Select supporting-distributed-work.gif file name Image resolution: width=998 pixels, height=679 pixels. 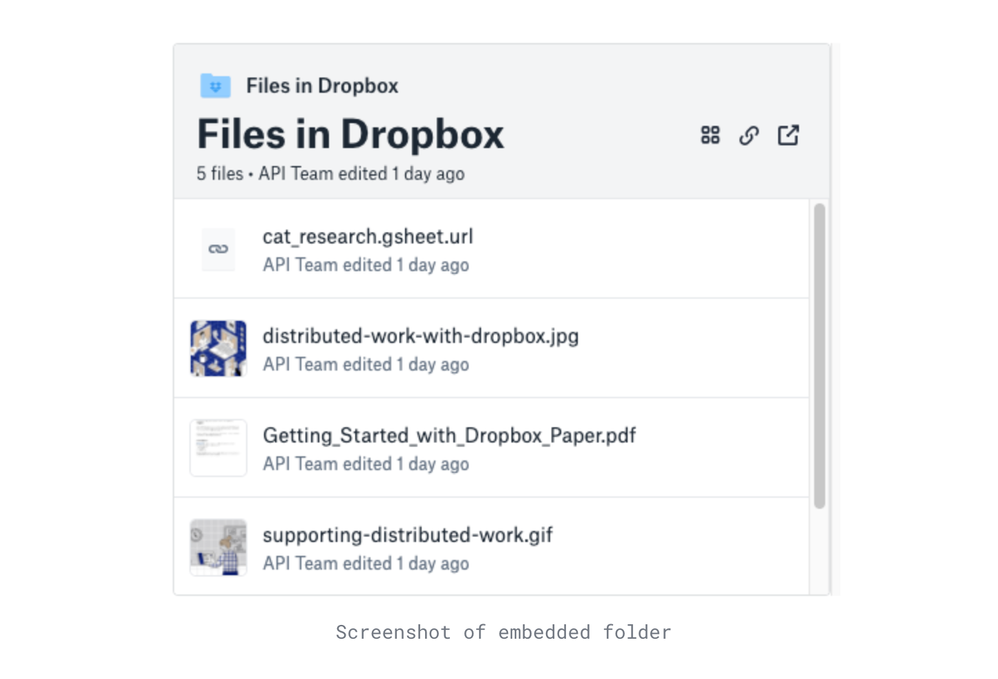407,535
